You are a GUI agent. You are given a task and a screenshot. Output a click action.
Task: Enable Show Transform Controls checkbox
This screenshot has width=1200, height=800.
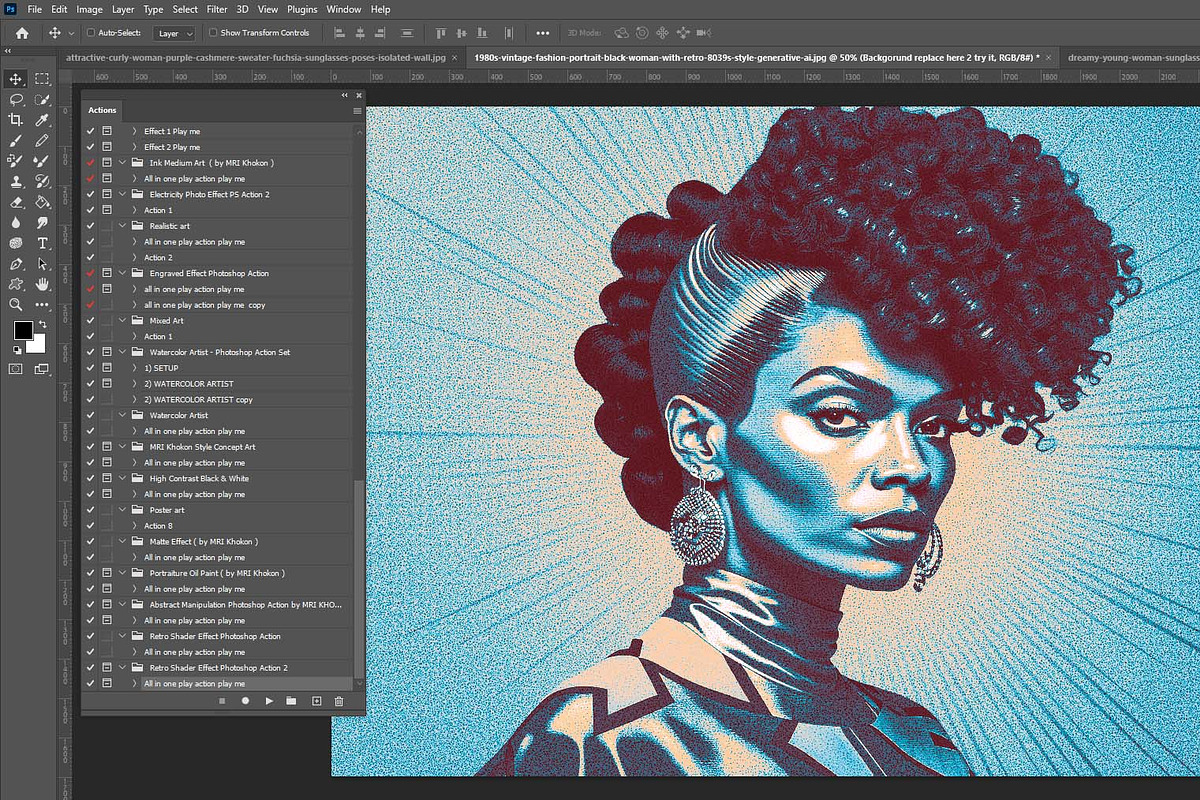(x=213, y=33)
